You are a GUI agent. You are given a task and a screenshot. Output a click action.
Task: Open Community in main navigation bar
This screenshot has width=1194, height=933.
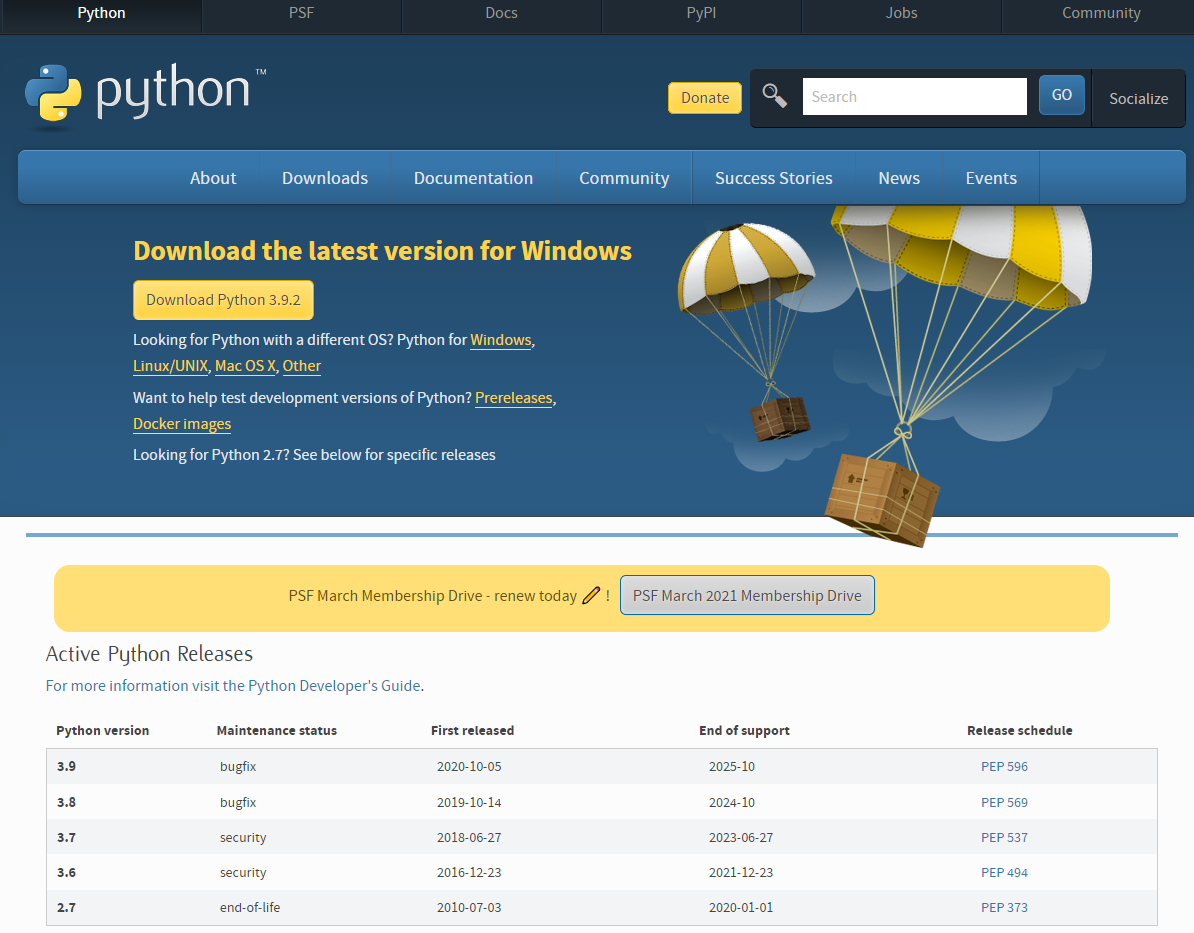click(x=624, y=177)
